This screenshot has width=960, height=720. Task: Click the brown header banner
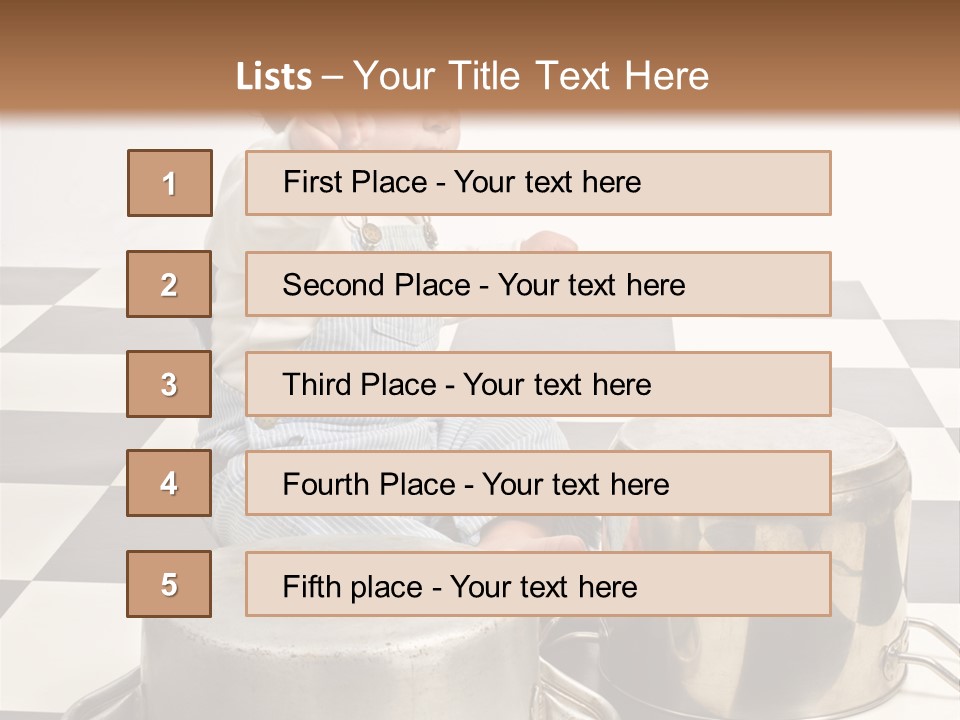[480, 56]
